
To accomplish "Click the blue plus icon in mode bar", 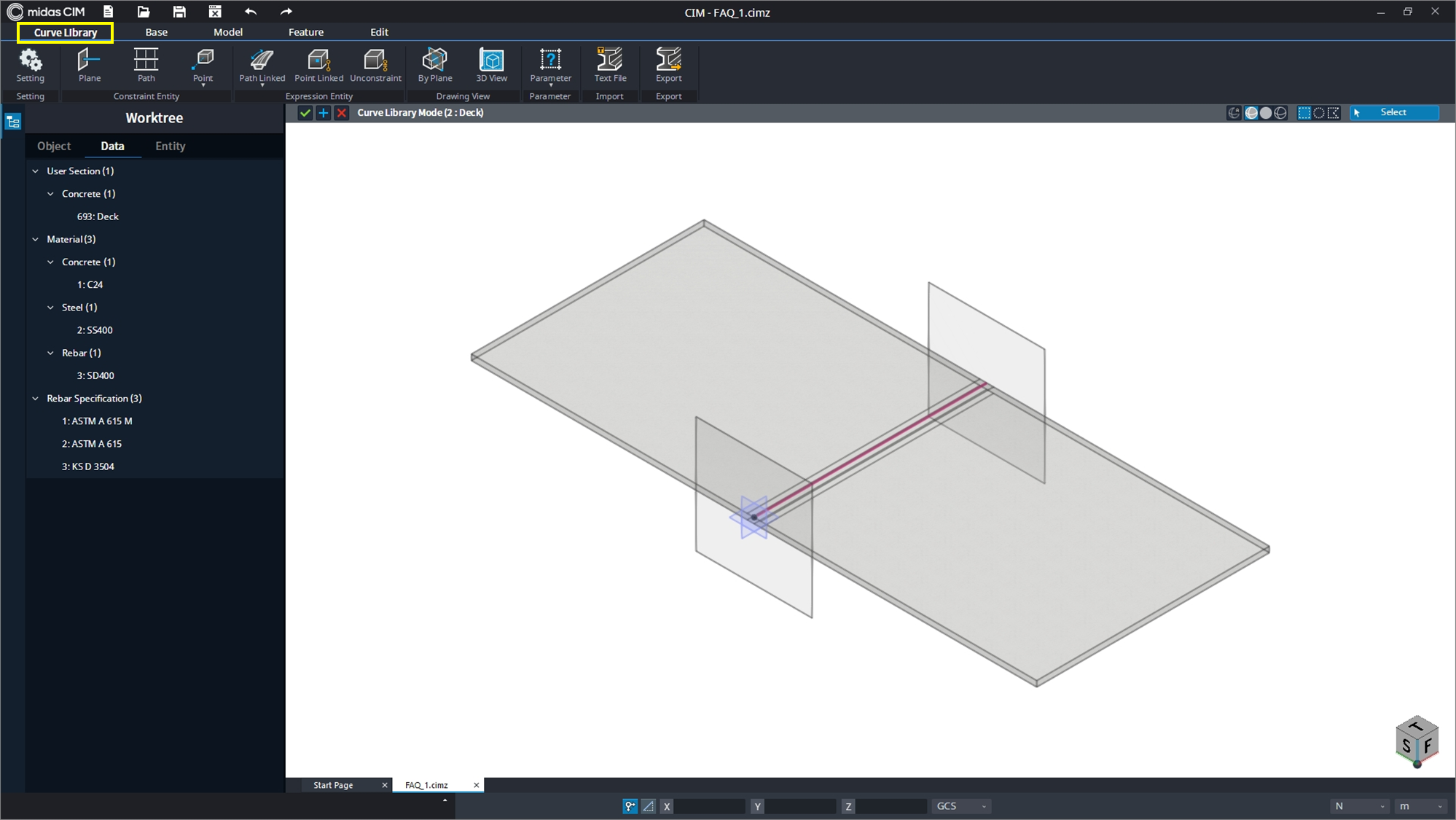I will pos(324,113).
